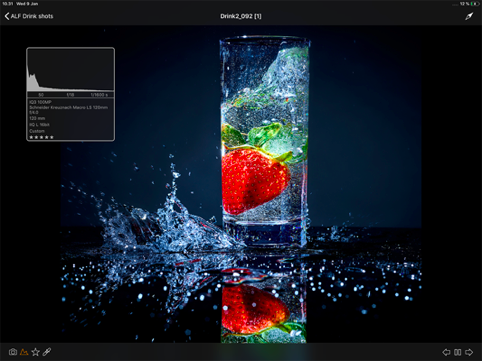Toggle the orange histogram overlay icon

[24, 352]
